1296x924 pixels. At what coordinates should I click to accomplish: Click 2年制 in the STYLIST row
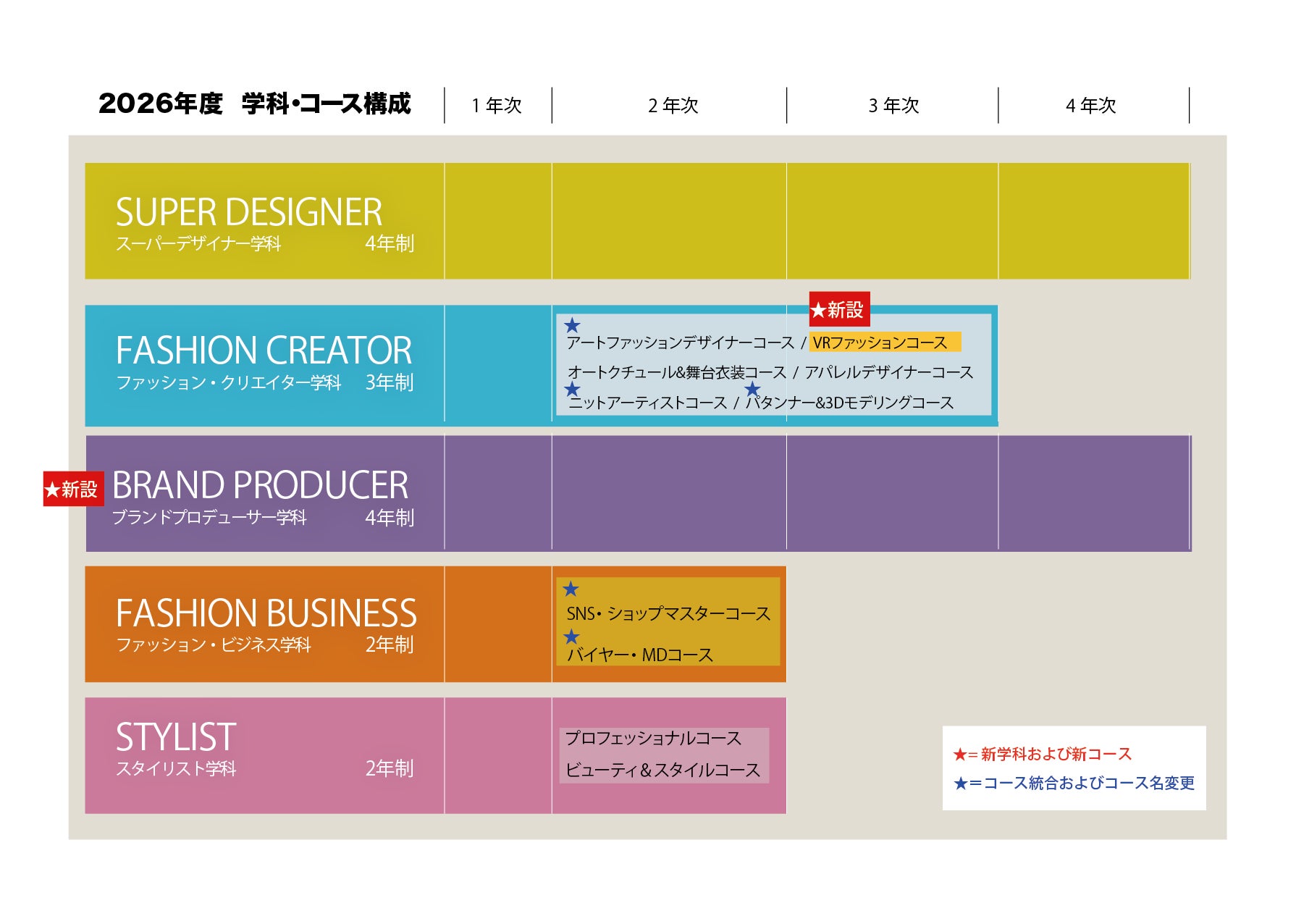point(390,768)
